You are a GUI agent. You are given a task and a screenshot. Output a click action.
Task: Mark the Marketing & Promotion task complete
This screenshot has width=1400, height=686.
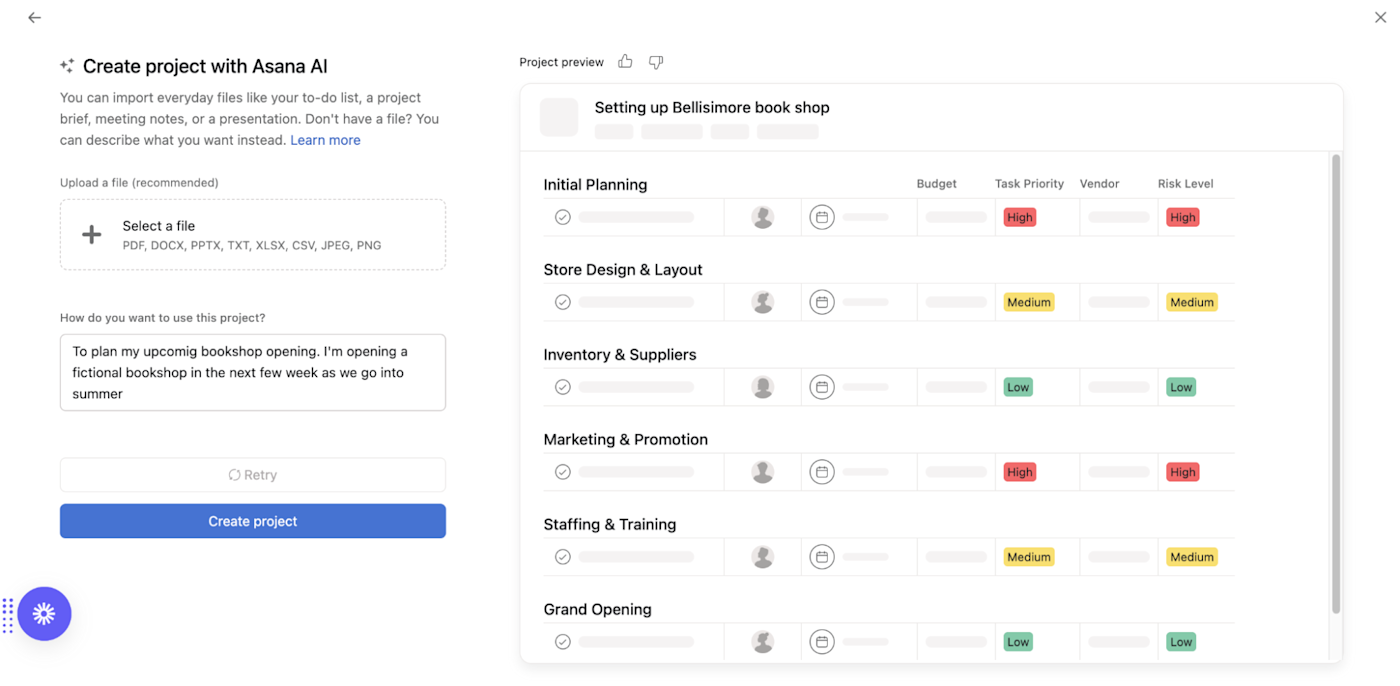pos(563,472)
